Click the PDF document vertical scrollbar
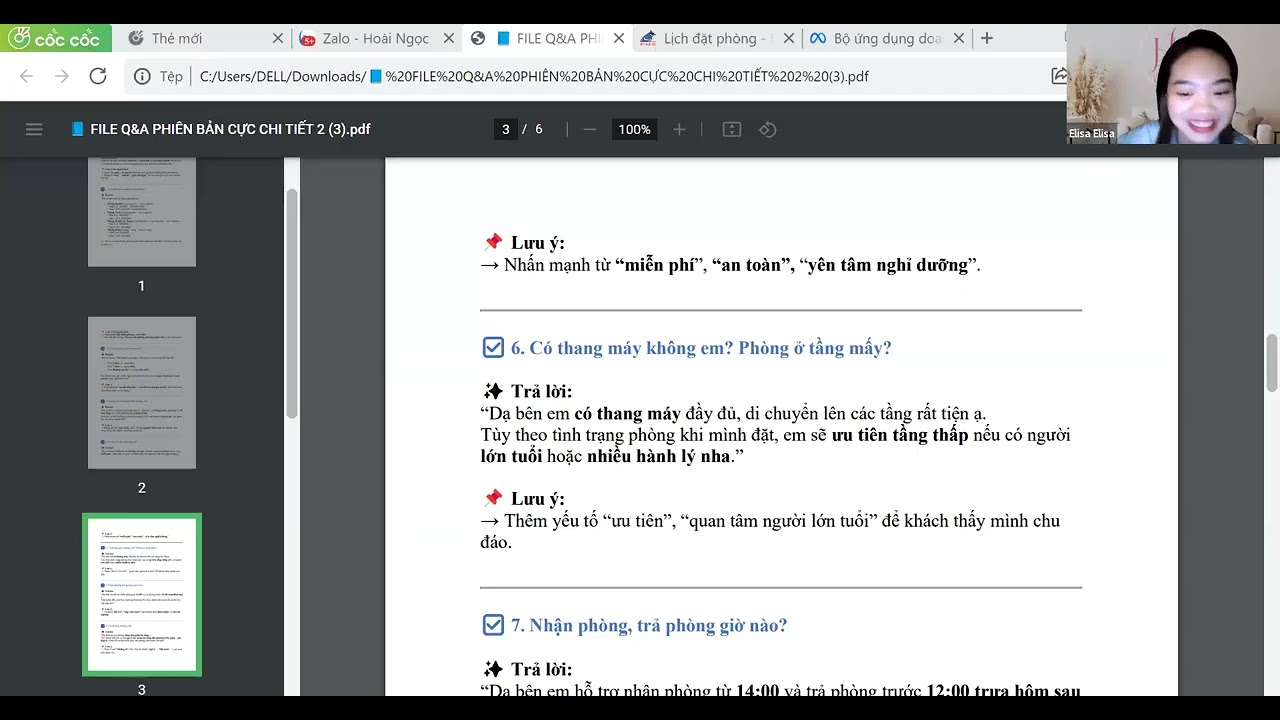 coord(1272,364)
